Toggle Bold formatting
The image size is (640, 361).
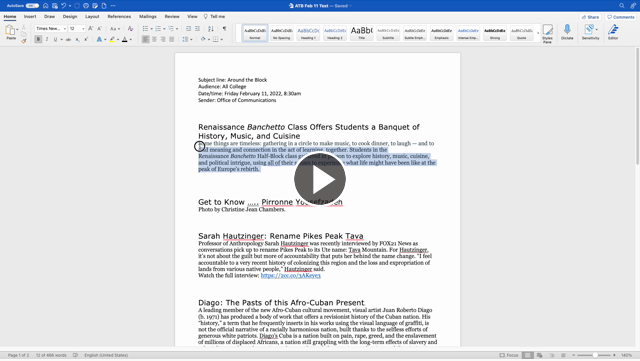38,40
